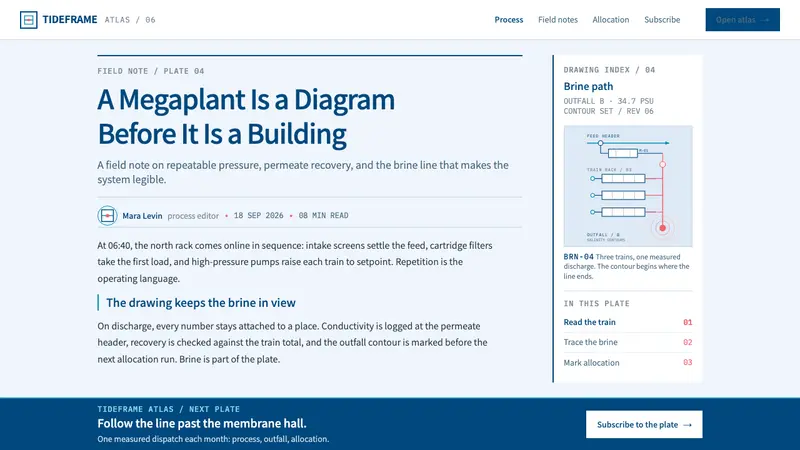Click the Subscribe to the plate button
Viewport: 800px width, 450px height.
tap(644, 424)
